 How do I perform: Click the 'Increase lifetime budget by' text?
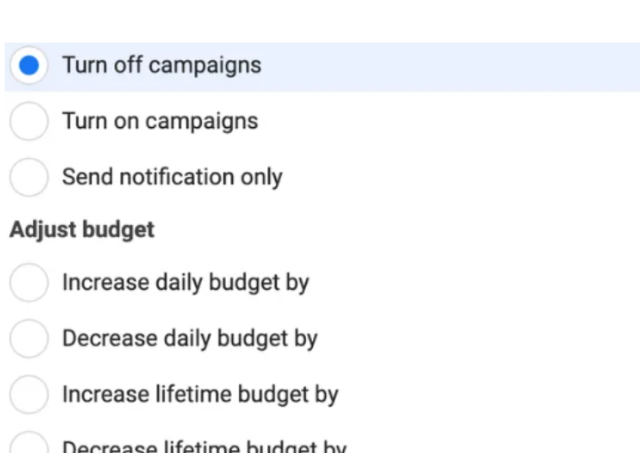(x=200, y=395)
